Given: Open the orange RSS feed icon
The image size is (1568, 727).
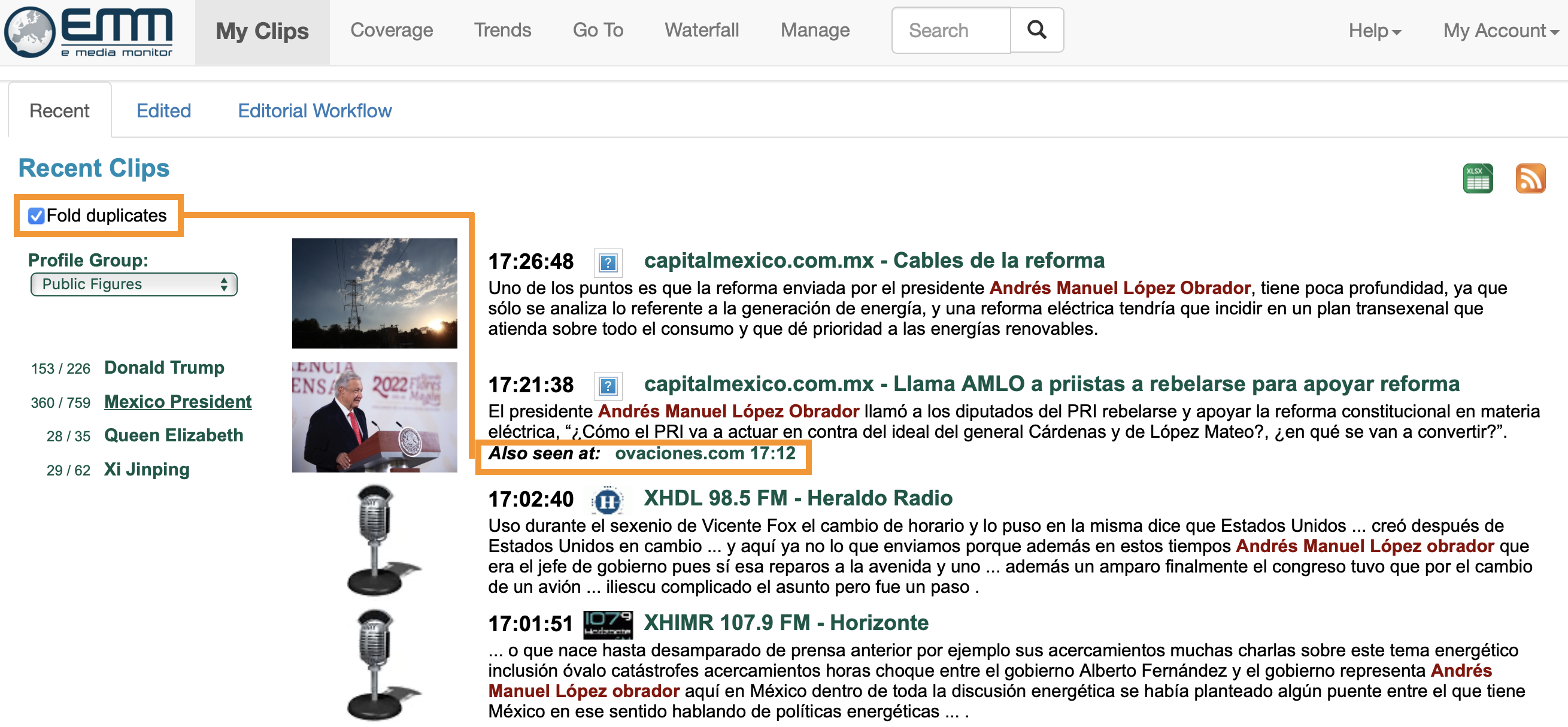Looking at the screenshot, I should [1530, 178].
